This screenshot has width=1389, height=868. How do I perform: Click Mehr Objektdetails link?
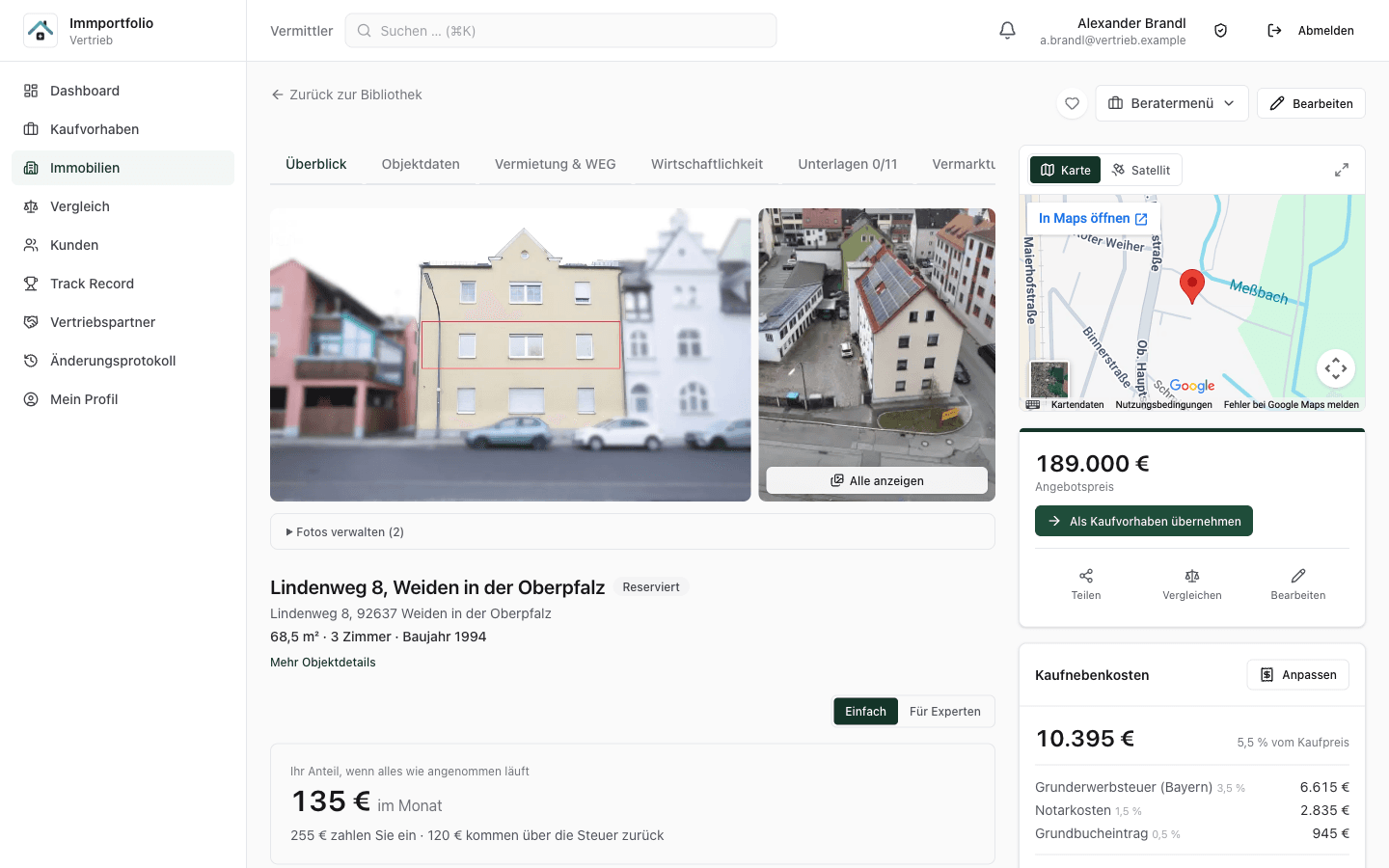pyautogui.click(x=323, y=663)
